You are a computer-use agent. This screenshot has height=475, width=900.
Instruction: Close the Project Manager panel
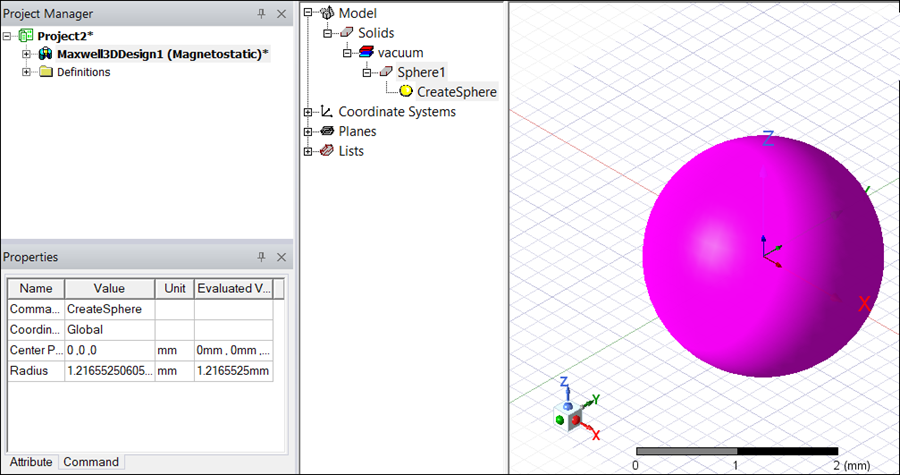click(281, 14)
